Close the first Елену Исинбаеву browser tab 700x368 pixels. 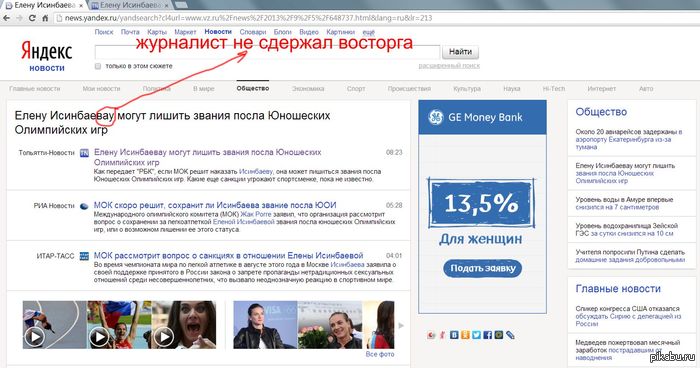(x=81, y=5)
